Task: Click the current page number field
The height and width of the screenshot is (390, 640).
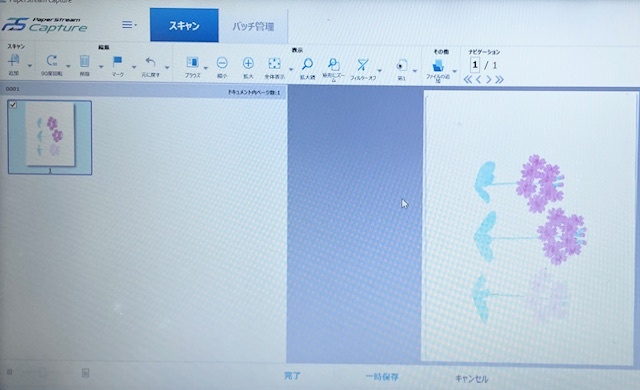Action: point(475,65)
